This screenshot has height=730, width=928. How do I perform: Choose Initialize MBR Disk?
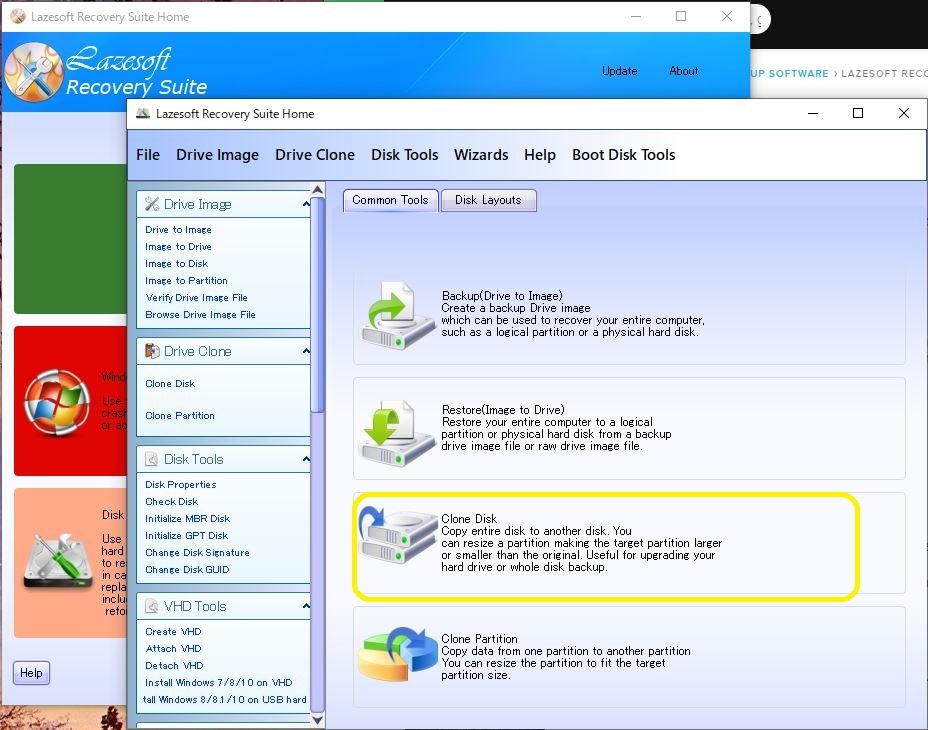tap(188, 519)
